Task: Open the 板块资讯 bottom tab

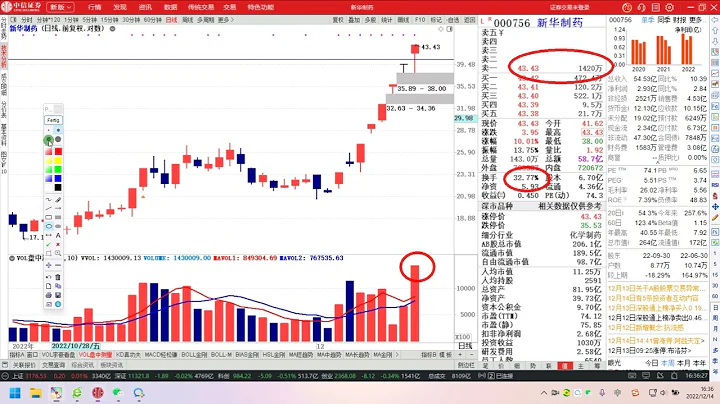Action: pyautogui.click(x=111, y=365)
